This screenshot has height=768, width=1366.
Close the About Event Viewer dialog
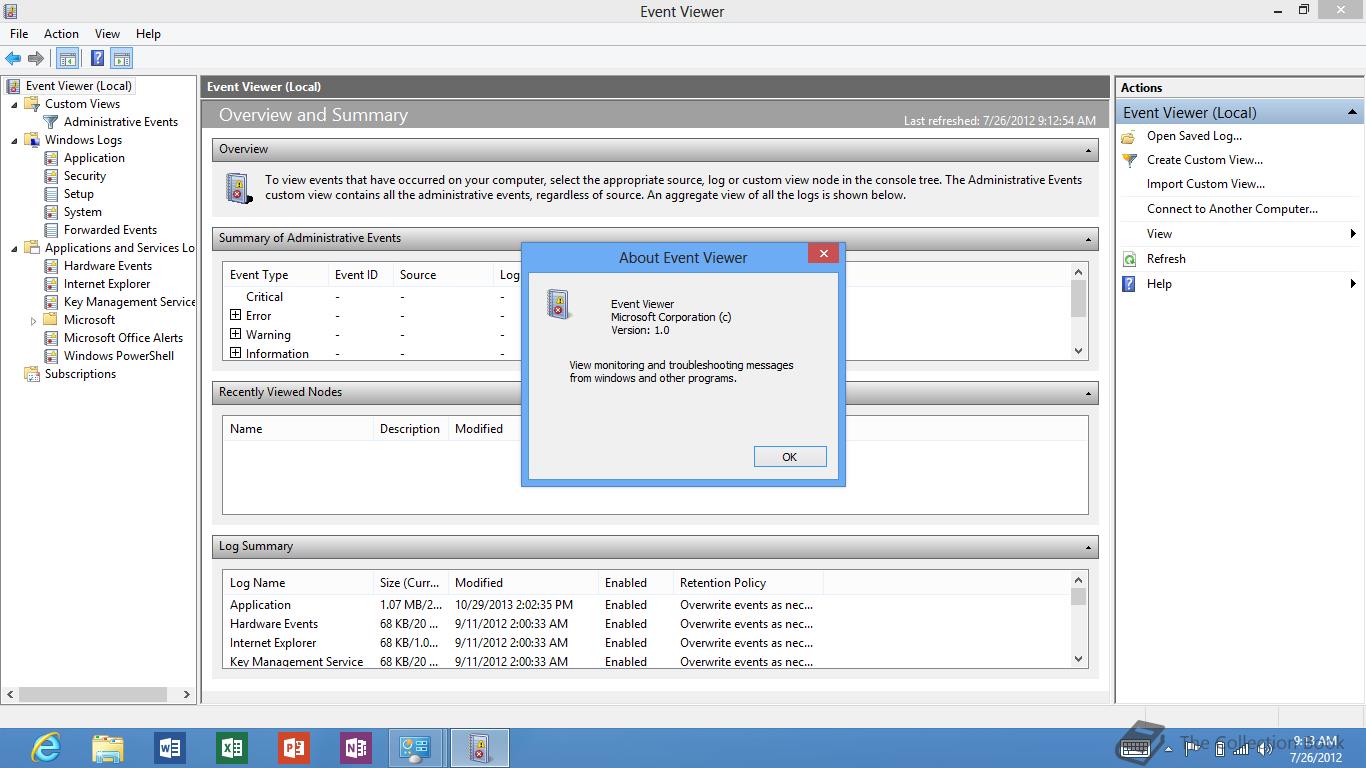[823, 254]
